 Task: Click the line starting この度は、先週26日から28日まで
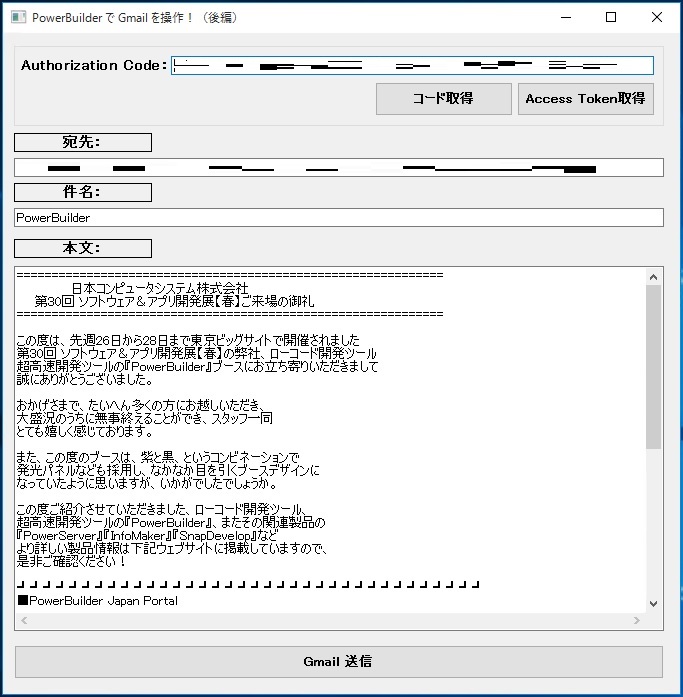click(188, 340)
